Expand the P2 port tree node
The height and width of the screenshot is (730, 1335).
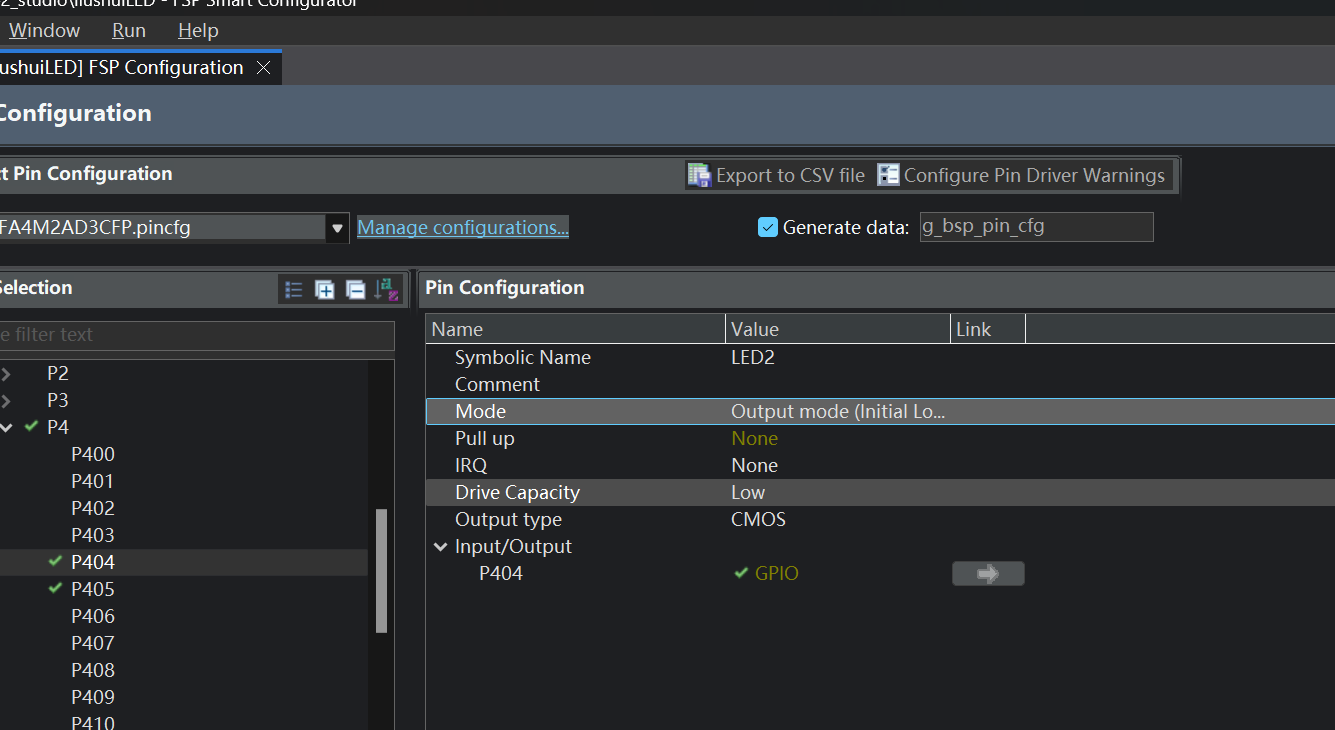pyautogui.click(x=6, y=374)
